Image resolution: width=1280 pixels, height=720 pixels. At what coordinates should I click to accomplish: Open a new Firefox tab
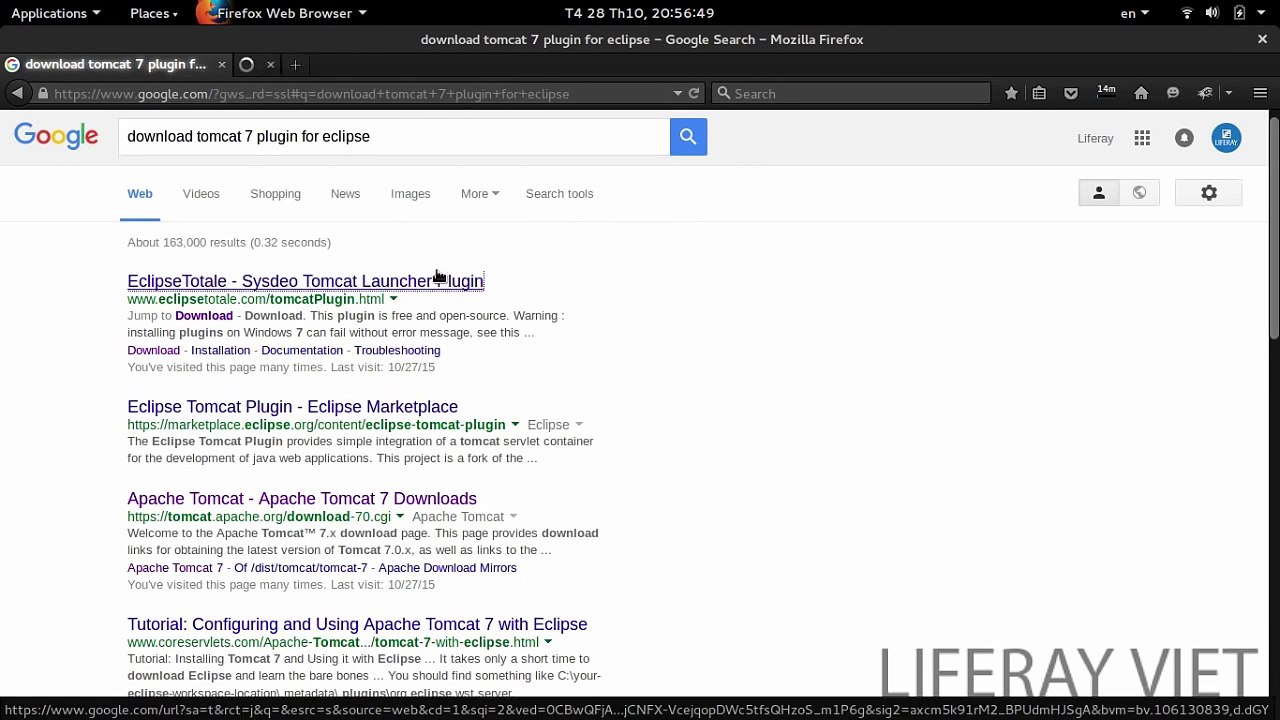click(295, 65)
